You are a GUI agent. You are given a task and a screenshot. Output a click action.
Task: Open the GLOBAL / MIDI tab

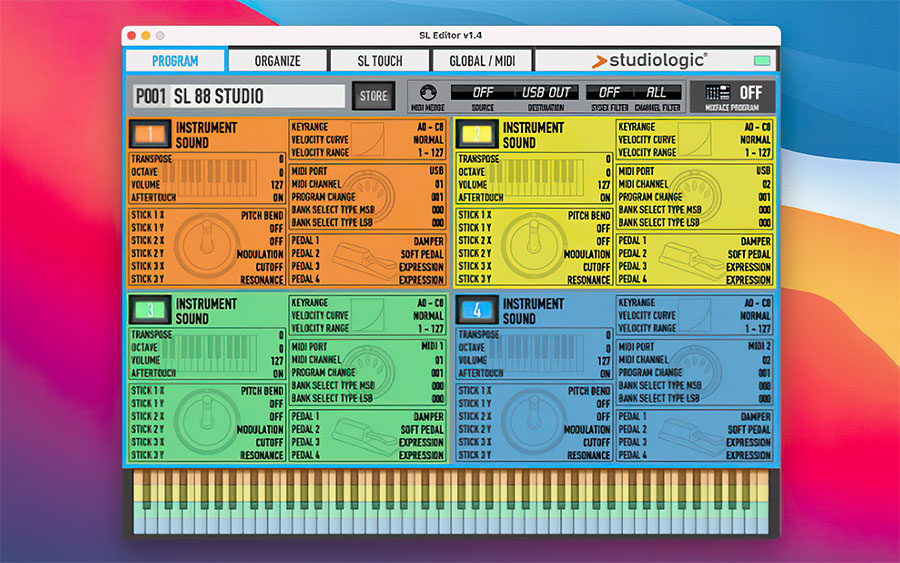coord(482,60)
